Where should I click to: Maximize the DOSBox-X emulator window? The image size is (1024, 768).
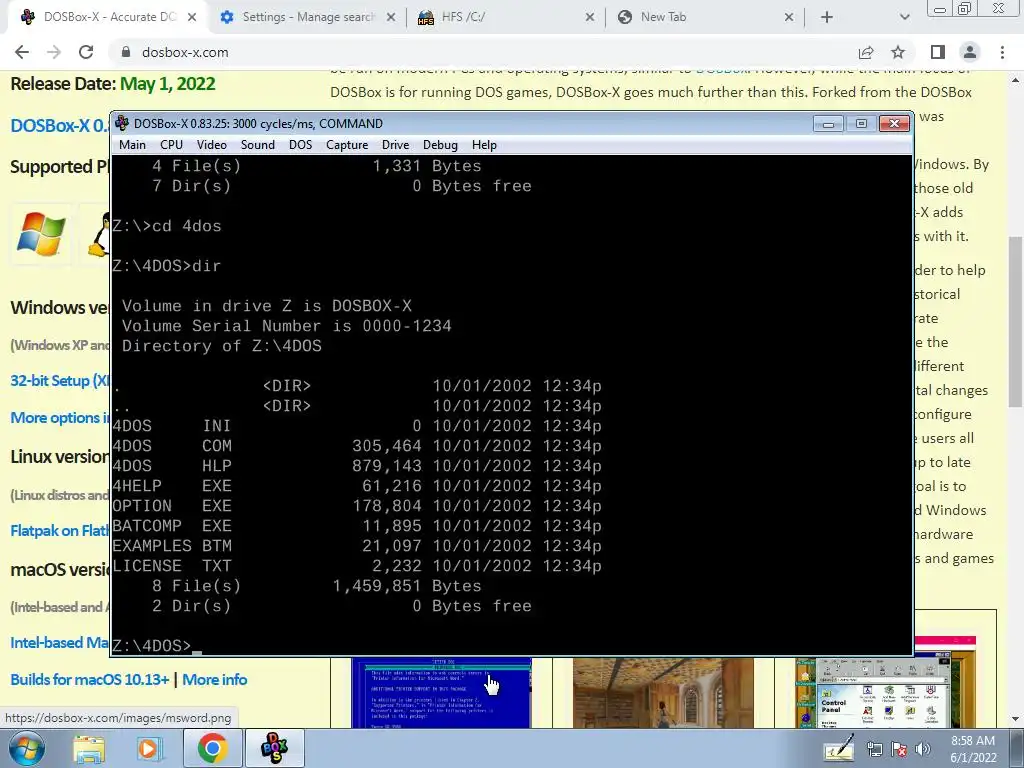click(861, 123)
